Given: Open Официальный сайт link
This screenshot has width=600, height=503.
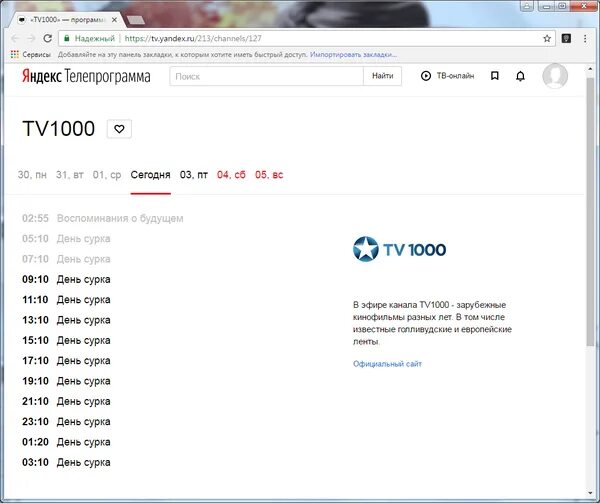Looking at the screenshot, I should point(387,364).
